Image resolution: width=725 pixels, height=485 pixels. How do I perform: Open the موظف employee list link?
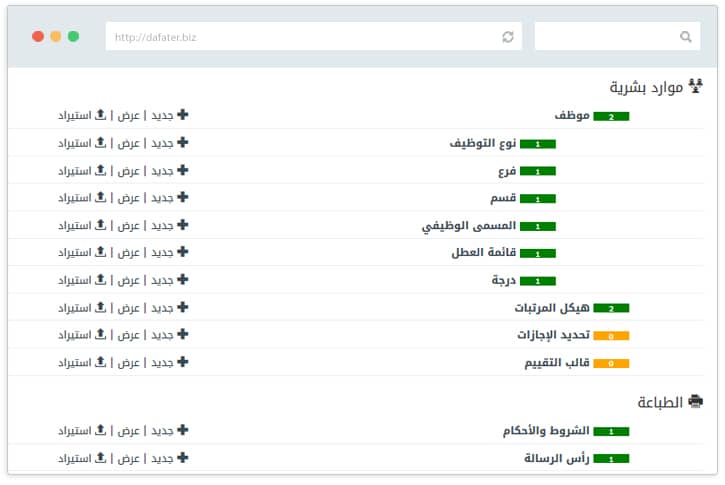572,116
